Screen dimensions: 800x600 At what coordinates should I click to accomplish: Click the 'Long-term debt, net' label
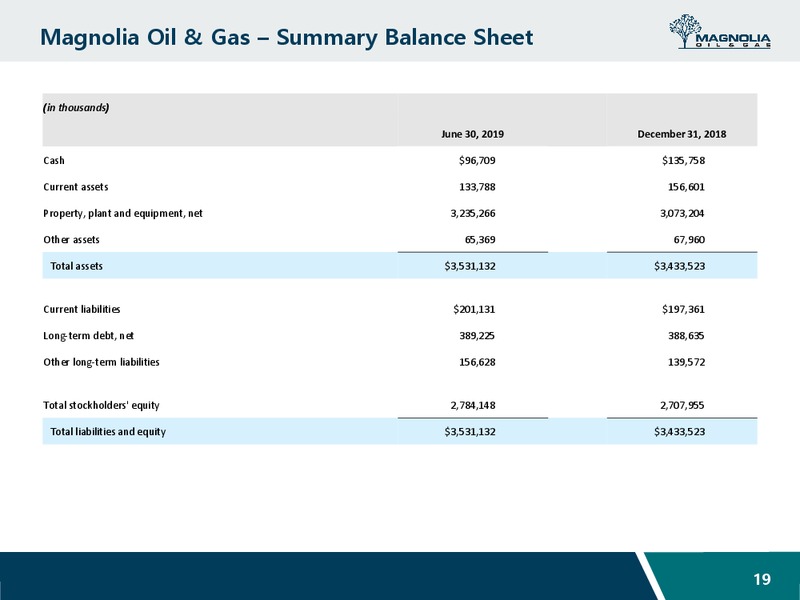click(x=89, y=336)
